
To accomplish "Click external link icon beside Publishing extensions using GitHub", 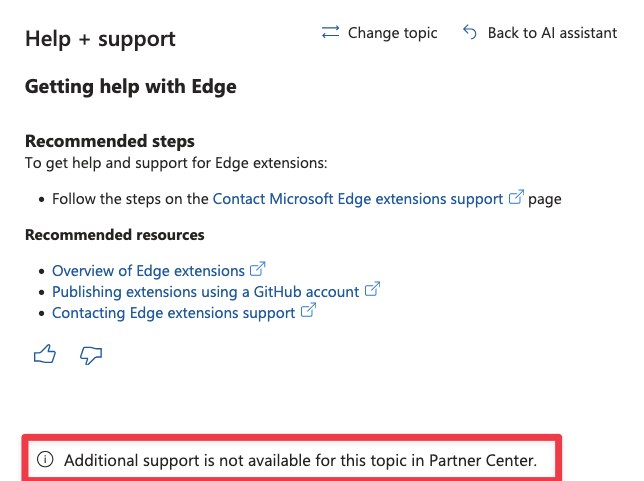I will pos(373,289).
